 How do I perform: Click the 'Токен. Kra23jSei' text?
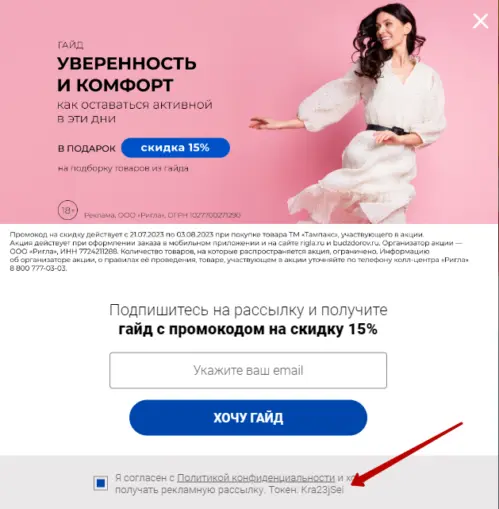click(x=306, y=490)
